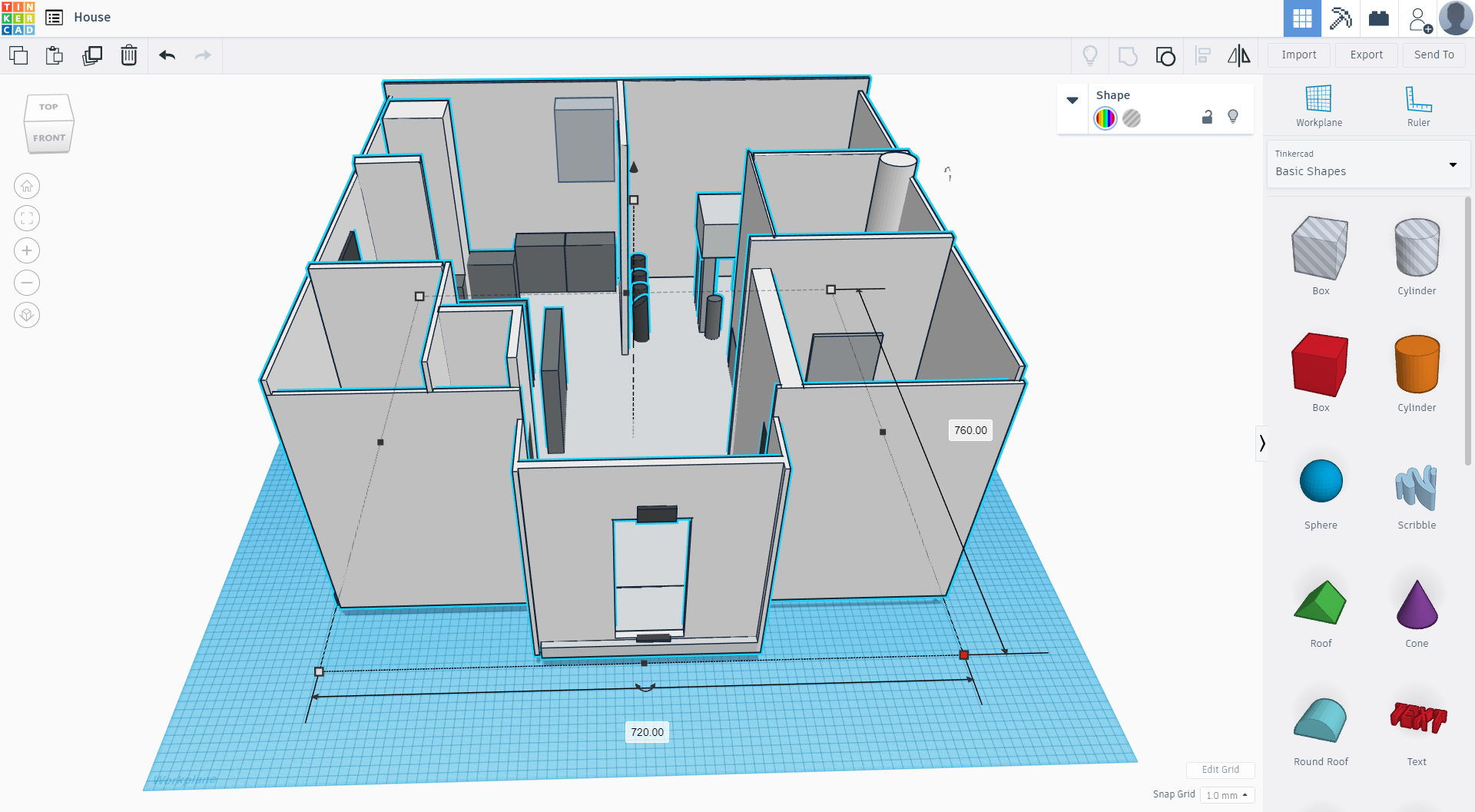Screen dimensions: 1475x812
Task: Rename the House design title
Action: tap(92, 17)
